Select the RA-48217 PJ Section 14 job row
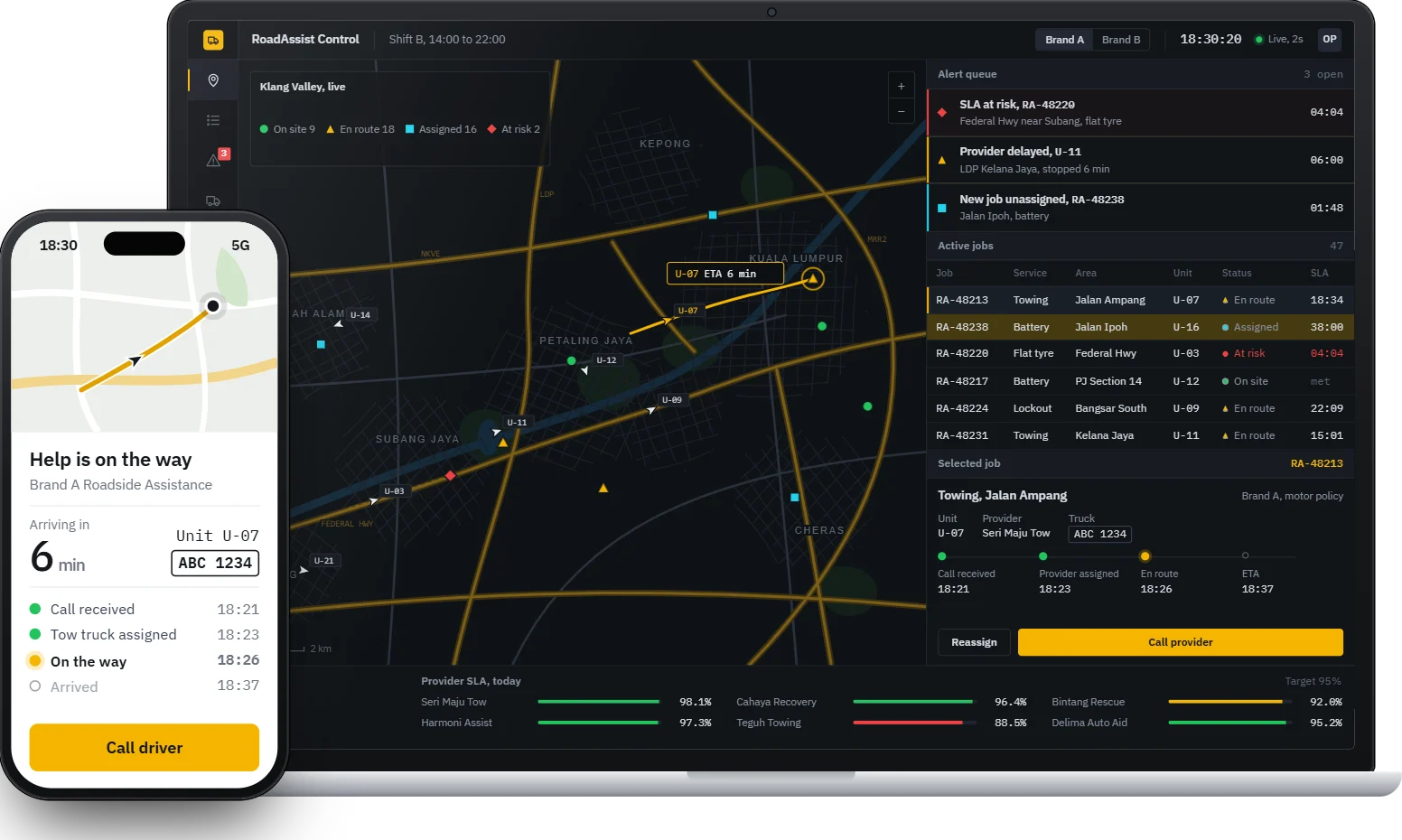Screen dimensions: 1402x840 pyautogui.click(x=1140, y=381)
